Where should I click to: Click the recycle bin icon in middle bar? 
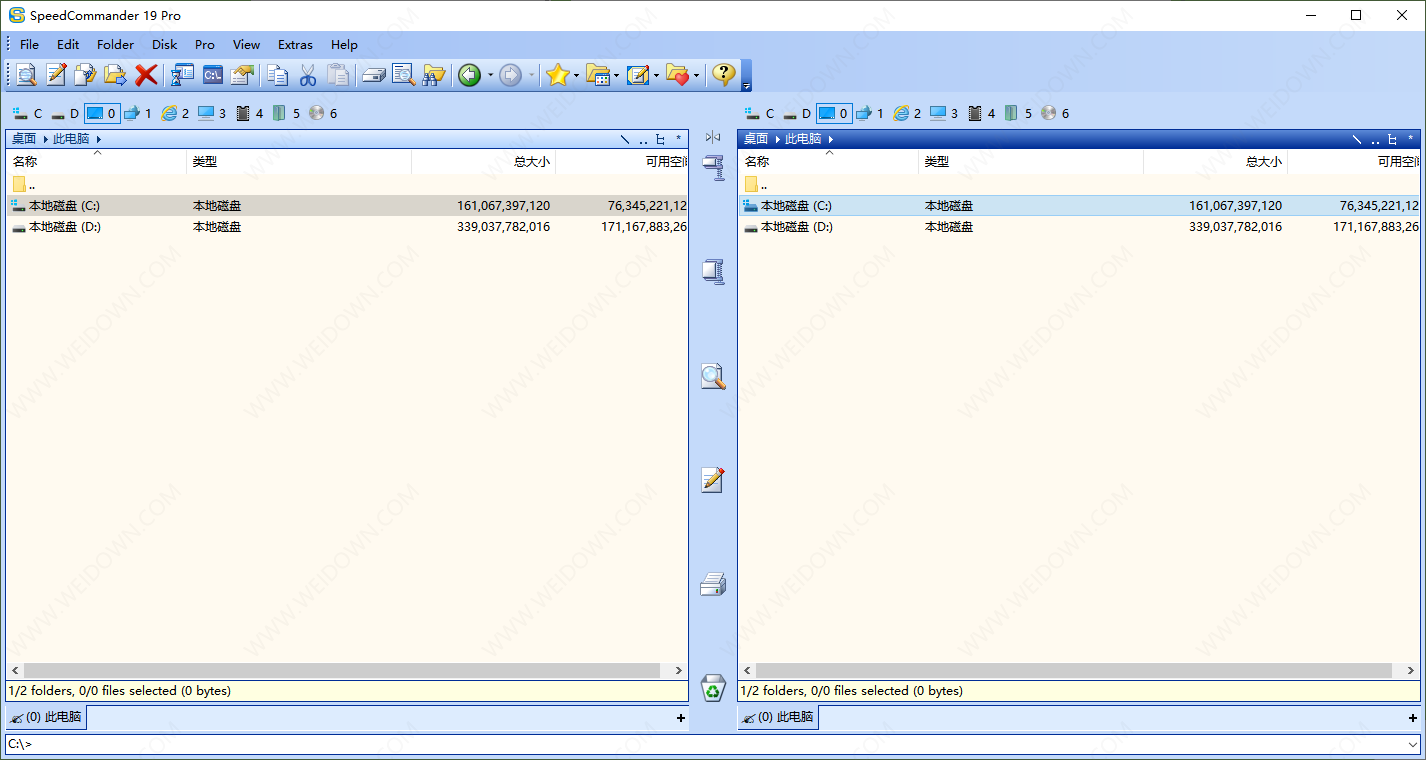point(713,688)
